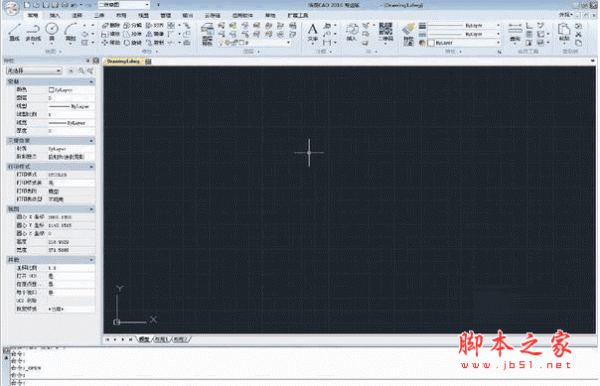Open the 3D (三维) ribbon tab
This screenshot has width=600, height=386.
[x=99, y=15]
